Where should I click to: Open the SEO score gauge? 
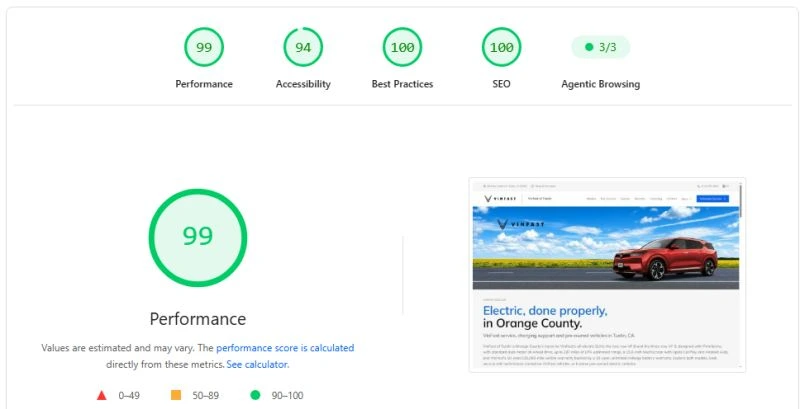coord(501,47)
